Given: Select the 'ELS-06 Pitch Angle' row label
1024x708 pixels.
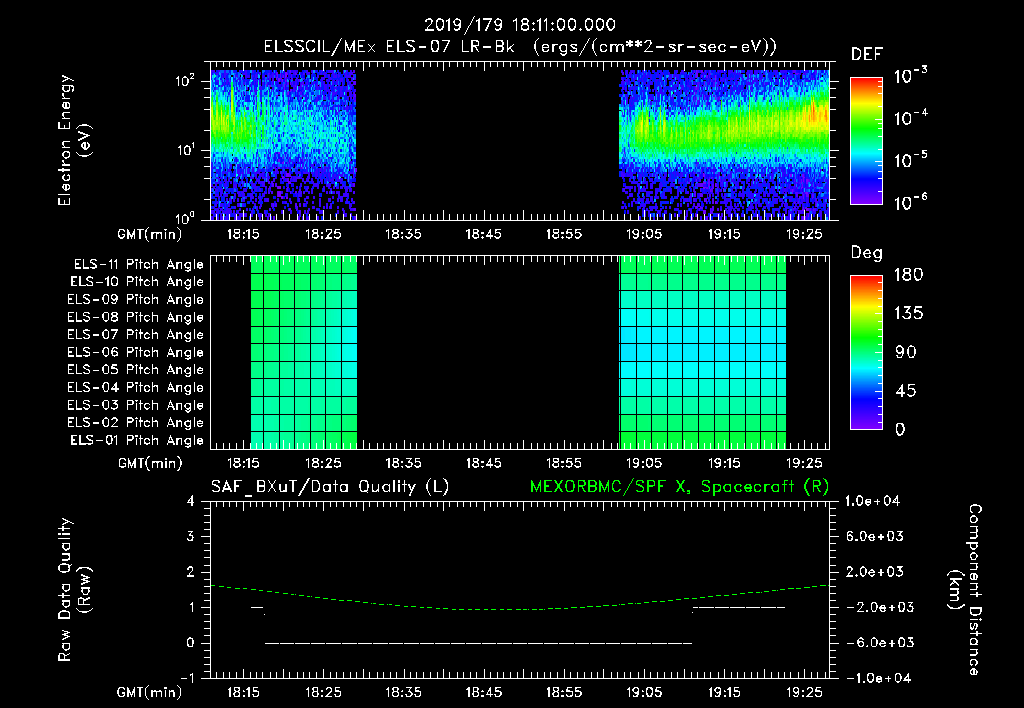Looking at the screenshot, I should (136, 353).
